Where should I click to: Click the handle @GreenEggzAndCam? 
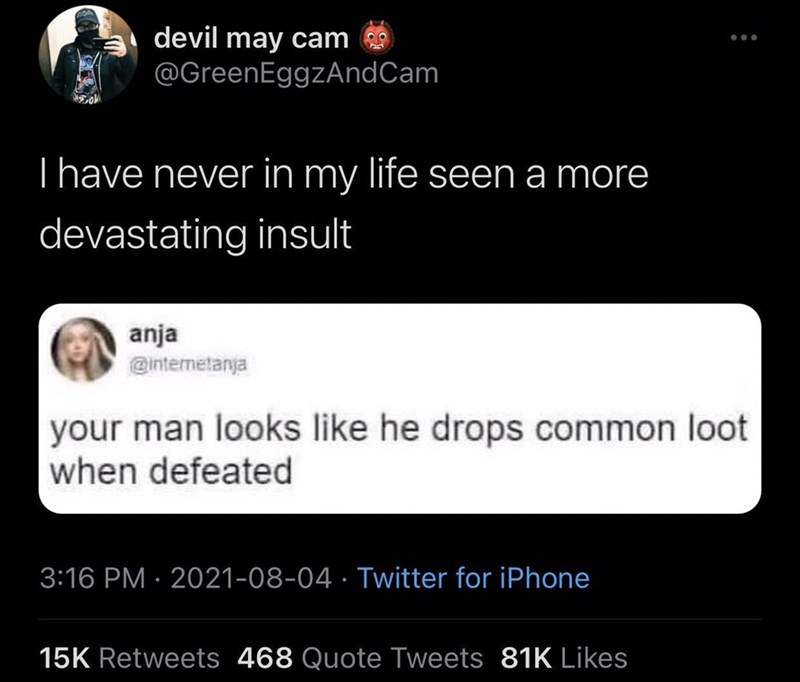298,72
